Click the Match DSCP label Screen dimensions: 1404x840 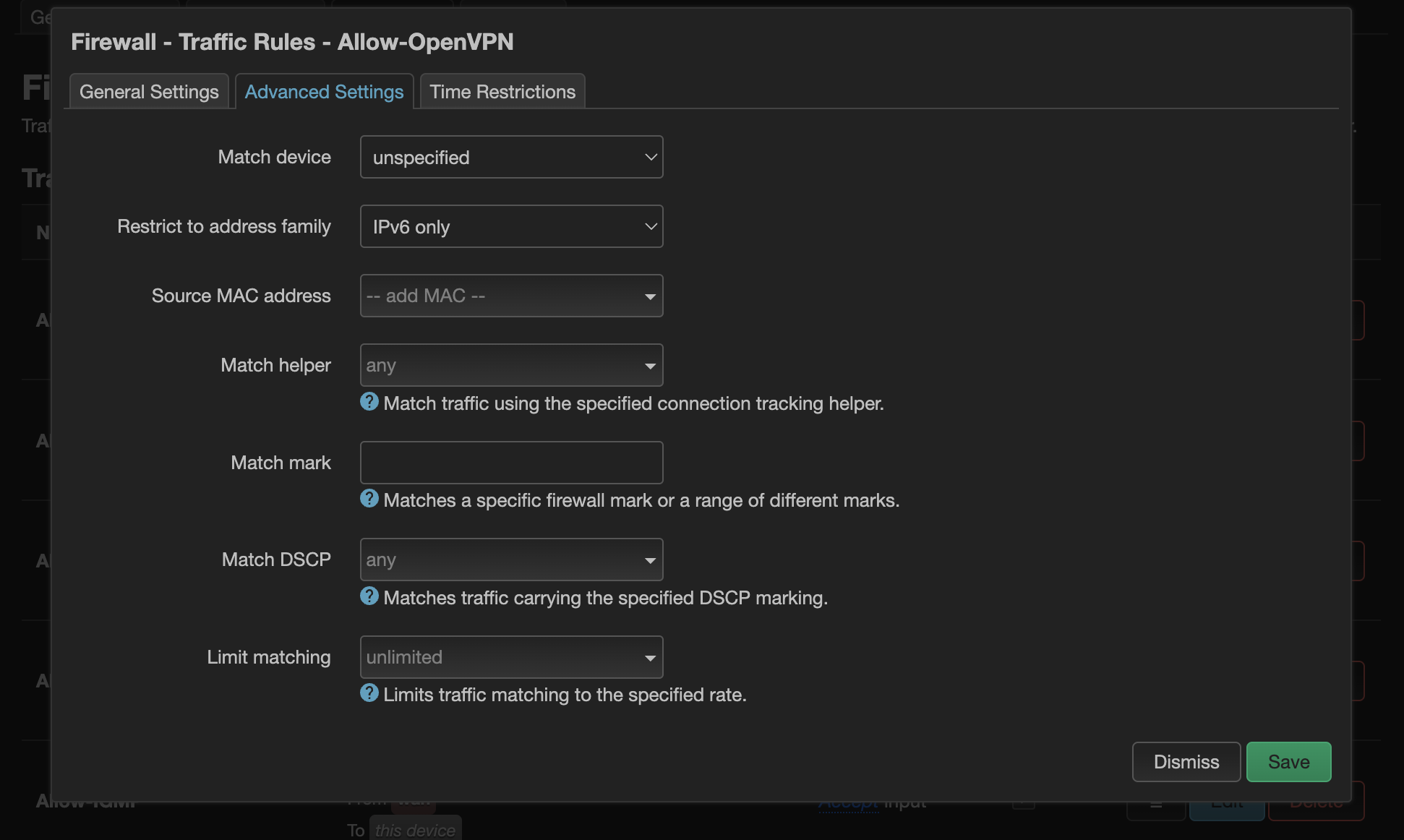(x=276, y=560)
